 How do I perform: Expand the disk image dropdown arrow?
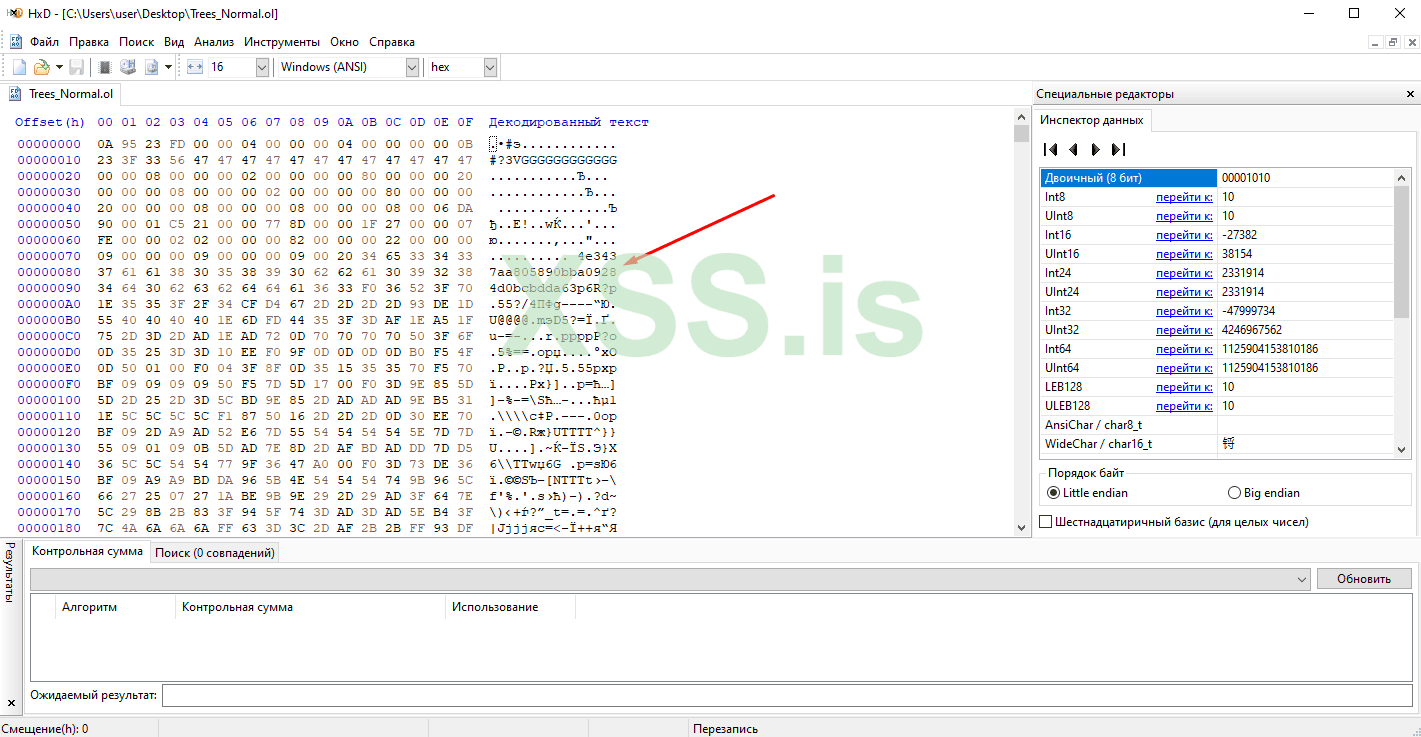[x=168, y=67]
